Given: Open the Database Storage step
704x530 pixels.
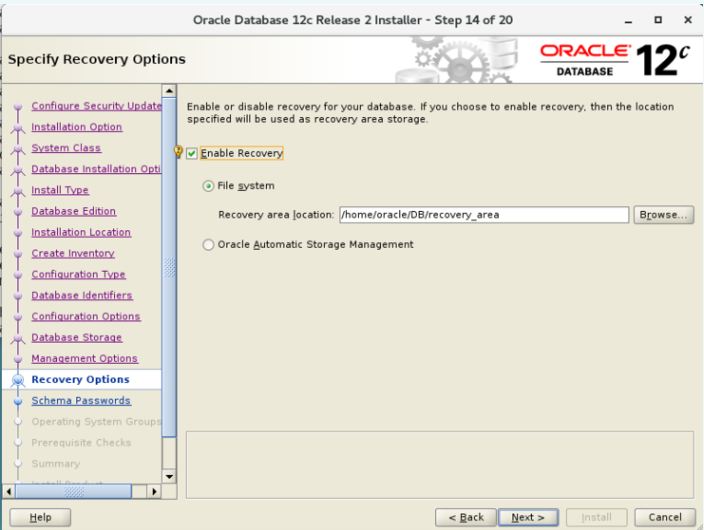Looking at the screenshot, I should pos(77,338).
